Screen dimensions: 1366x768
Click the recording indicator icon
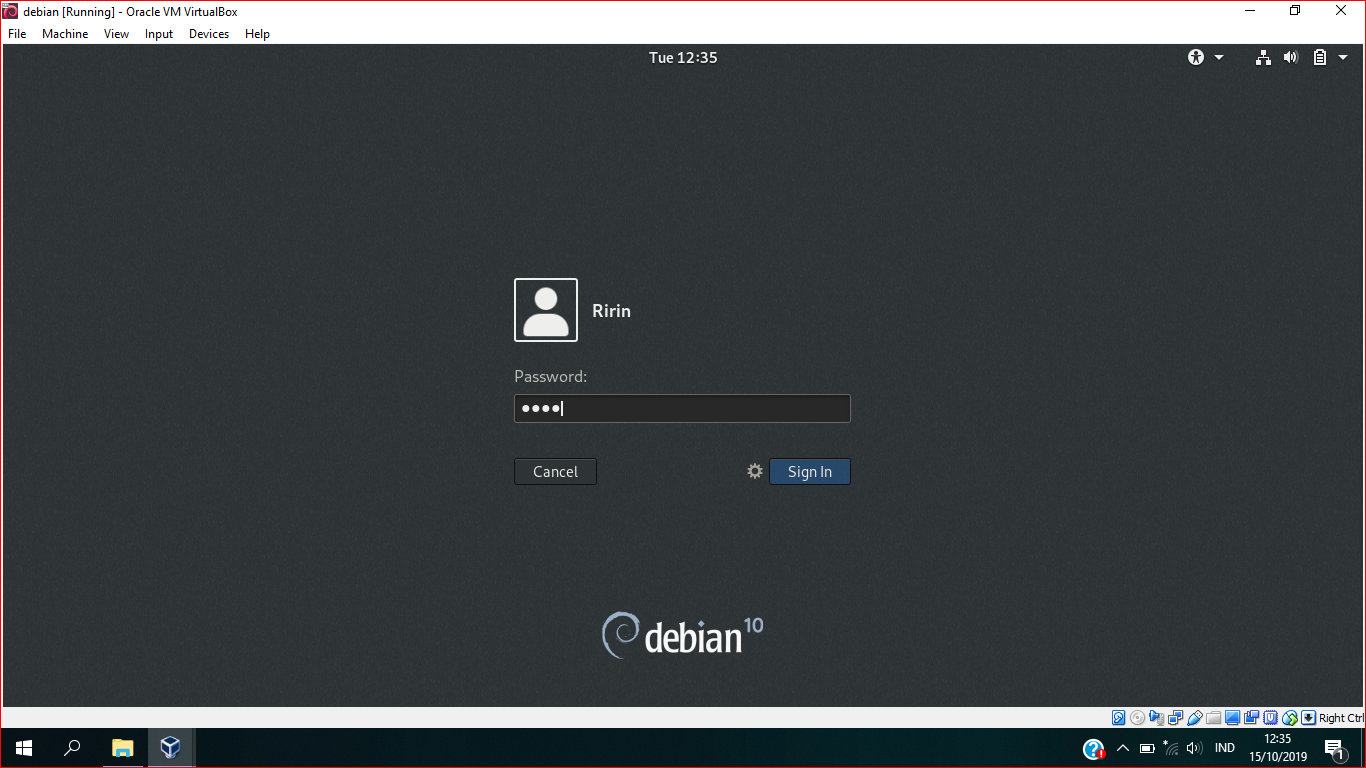pyautogui.click(x=1251, y=717)
